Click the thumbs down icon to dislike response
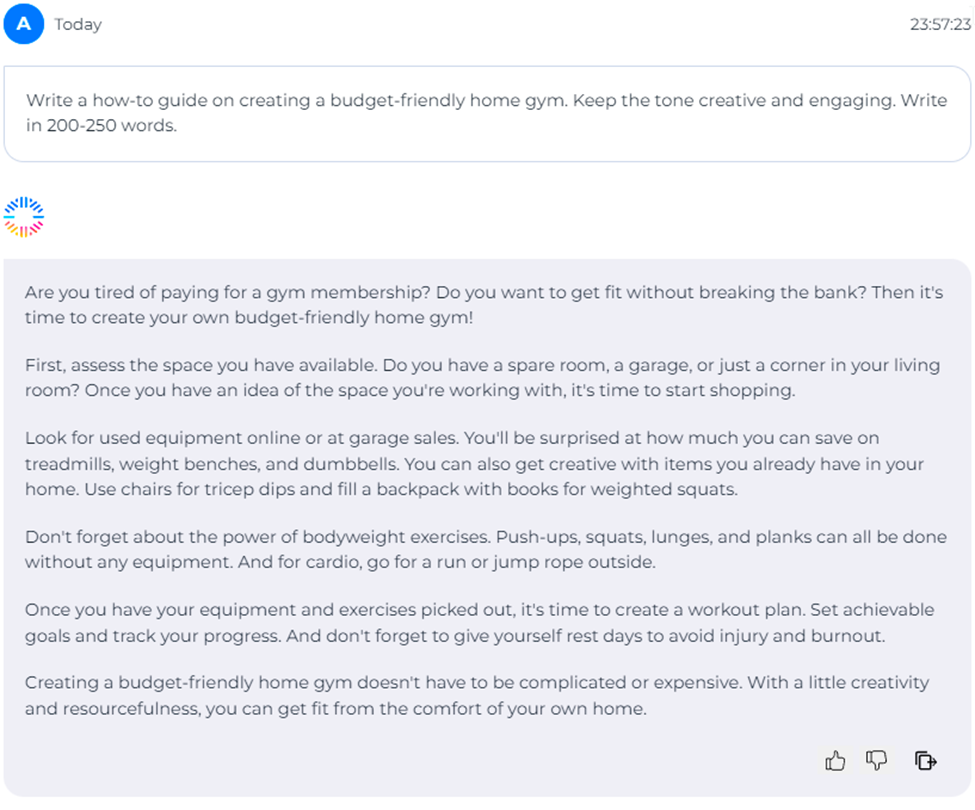975x810 pixels. coord(877,761)
